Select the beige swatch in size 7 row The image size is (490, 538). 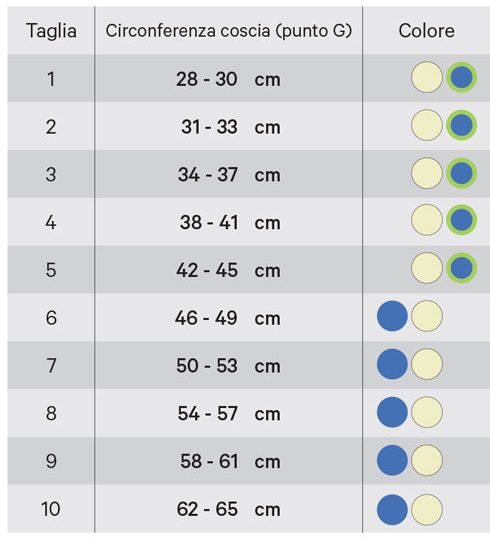coord(427,364)
